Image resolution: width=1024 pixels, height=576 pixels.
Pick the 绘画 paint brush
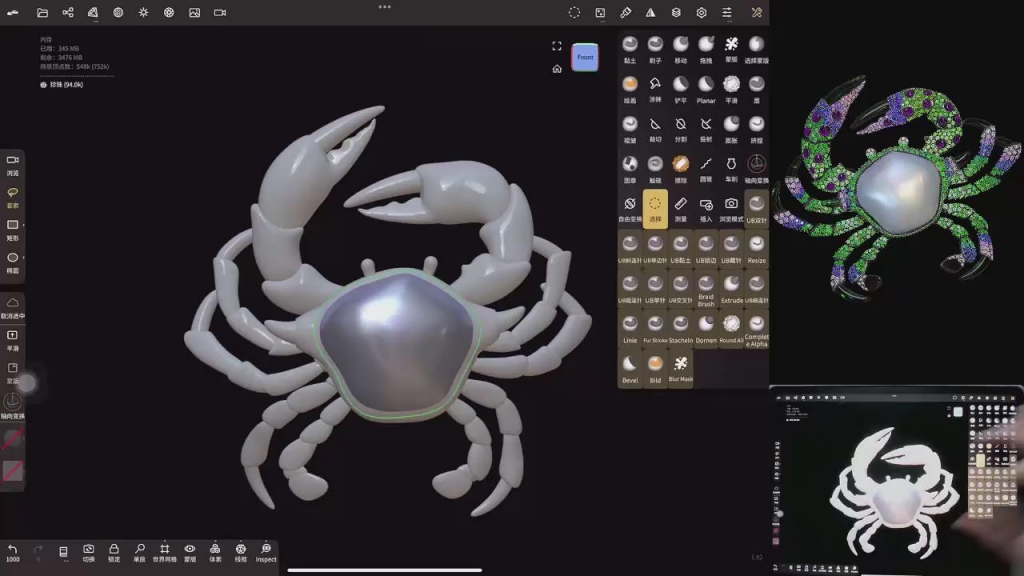point(630,89)
